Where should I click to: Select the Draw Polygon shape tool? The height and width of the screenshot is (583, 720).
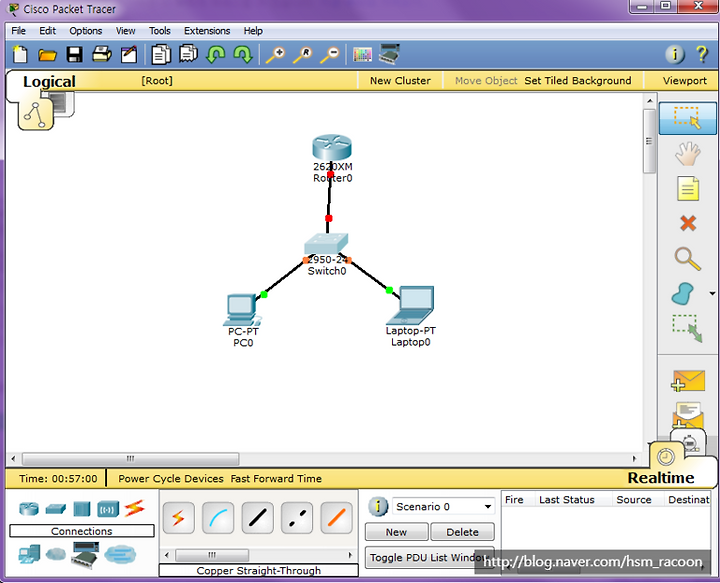(x=683, y=294)
